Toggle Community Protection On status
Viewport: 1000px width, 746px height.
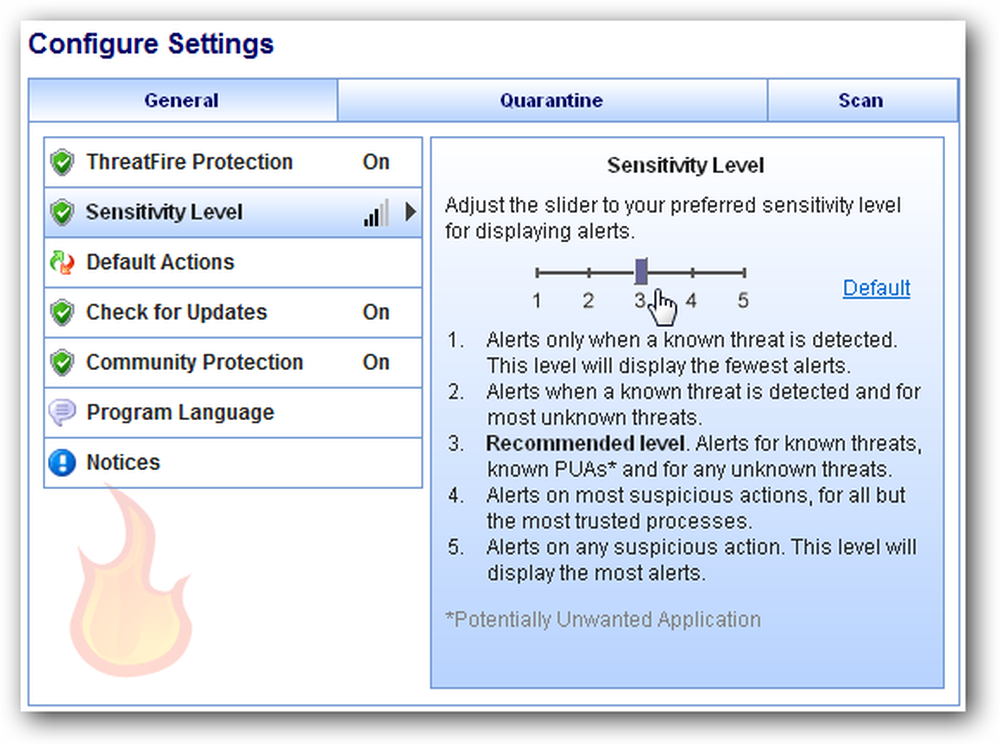tap(376, 362)
